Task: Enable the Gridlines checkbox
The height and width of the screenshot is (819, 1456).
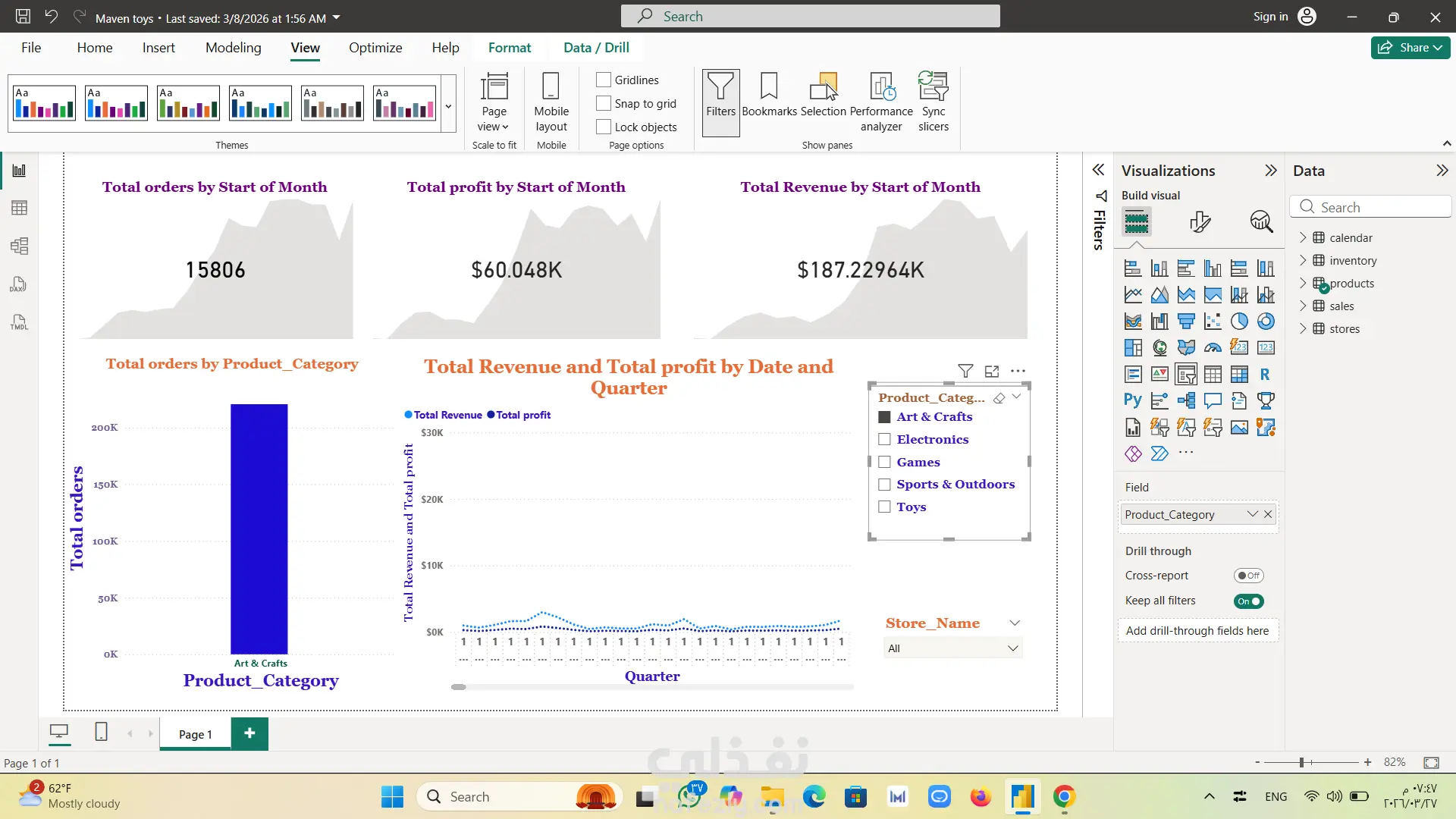Action: coord(604,80)
